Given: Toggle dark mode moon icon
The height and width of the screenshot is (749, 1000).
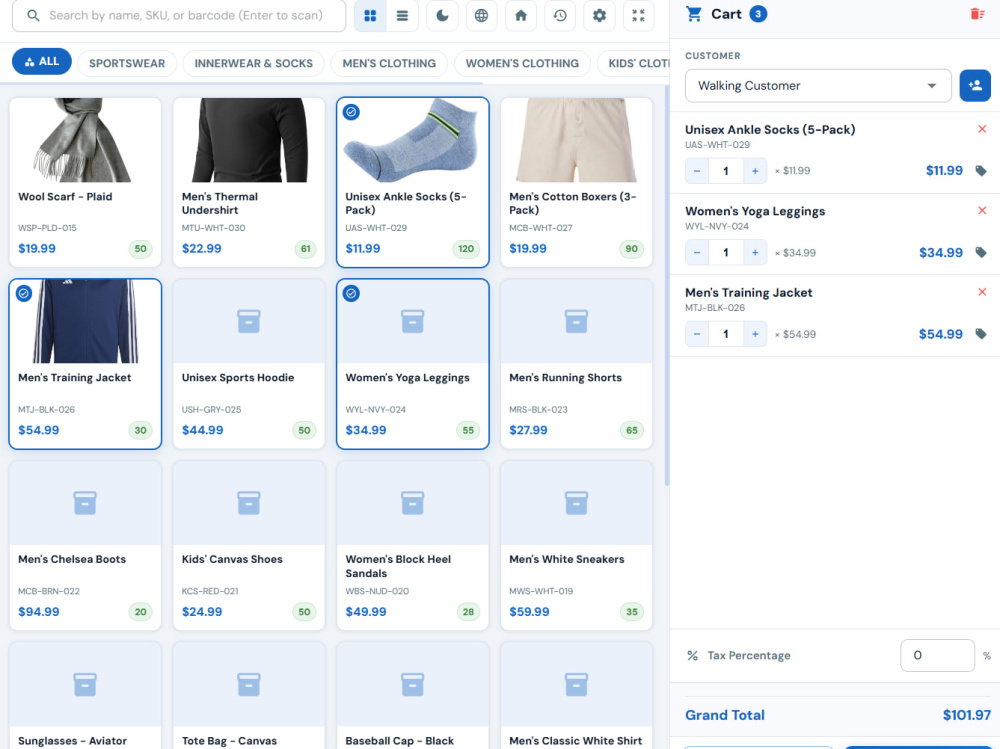Looking at the screenshot, I should click(x=442, y=15).
